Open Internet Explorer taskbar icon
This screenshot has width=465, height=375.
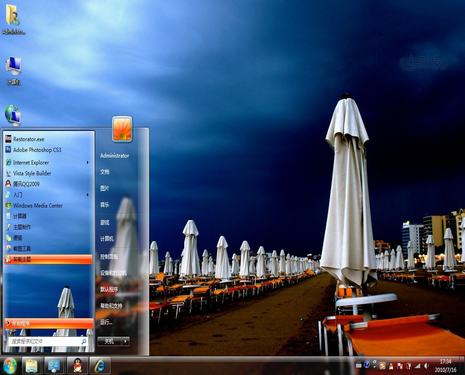100,366
